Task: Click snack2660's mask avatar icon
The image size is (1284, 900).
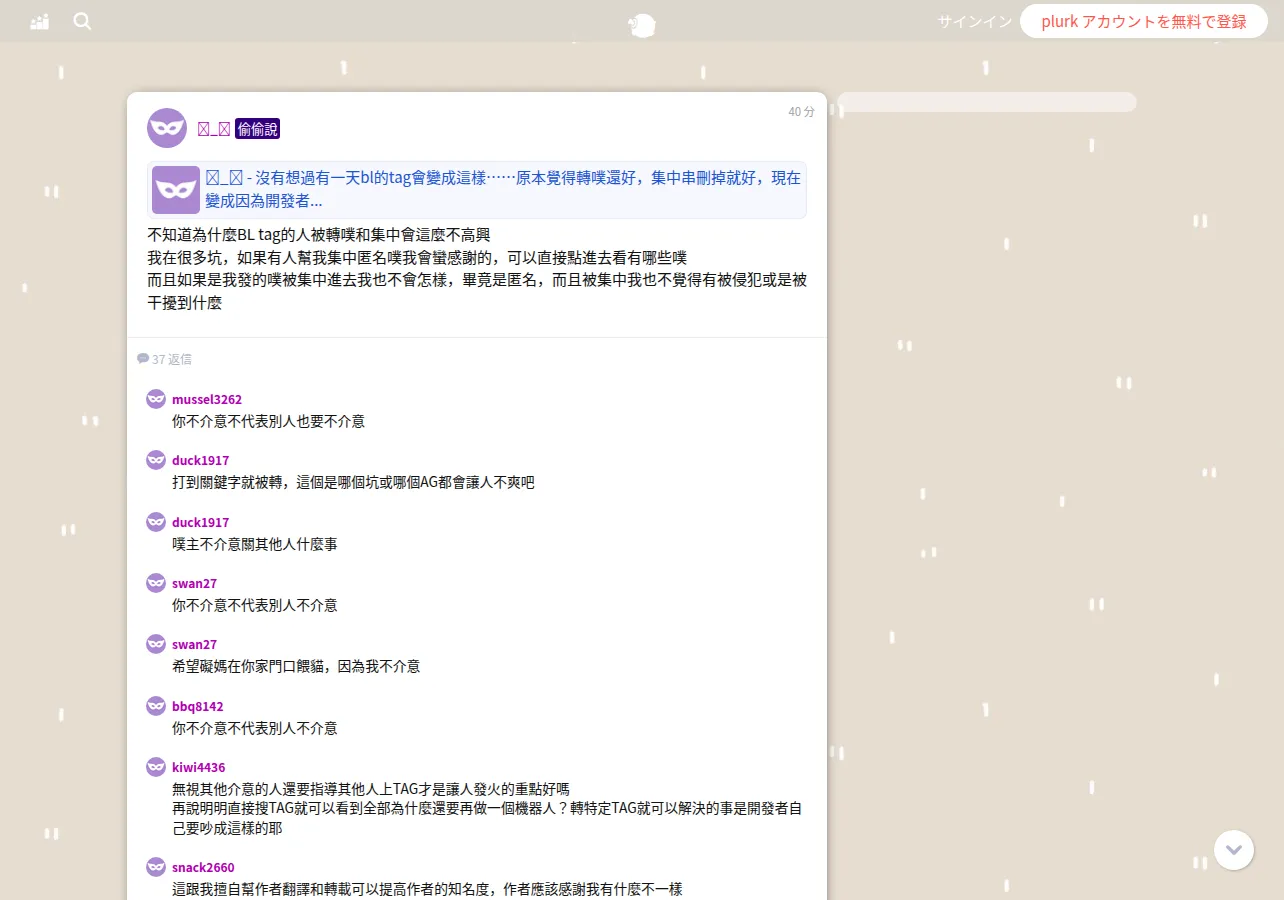Action: [x=156, y=867]
